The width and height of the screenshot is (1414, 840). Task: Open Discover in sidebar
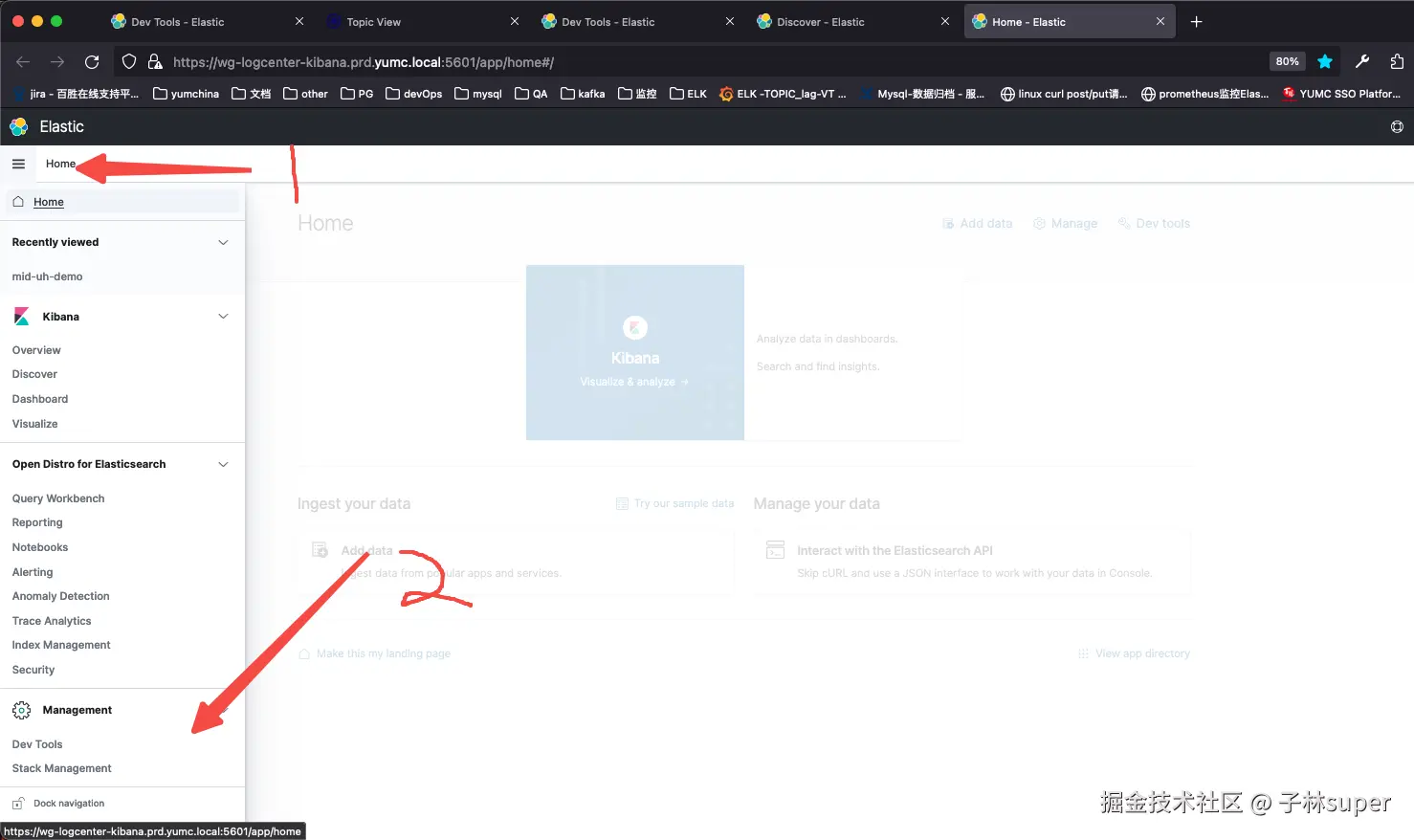(x=34, y=374)
